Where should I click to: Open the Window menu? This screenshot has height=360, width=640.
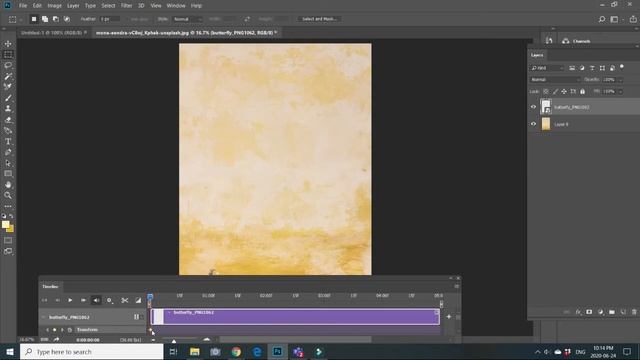point(176,6)
